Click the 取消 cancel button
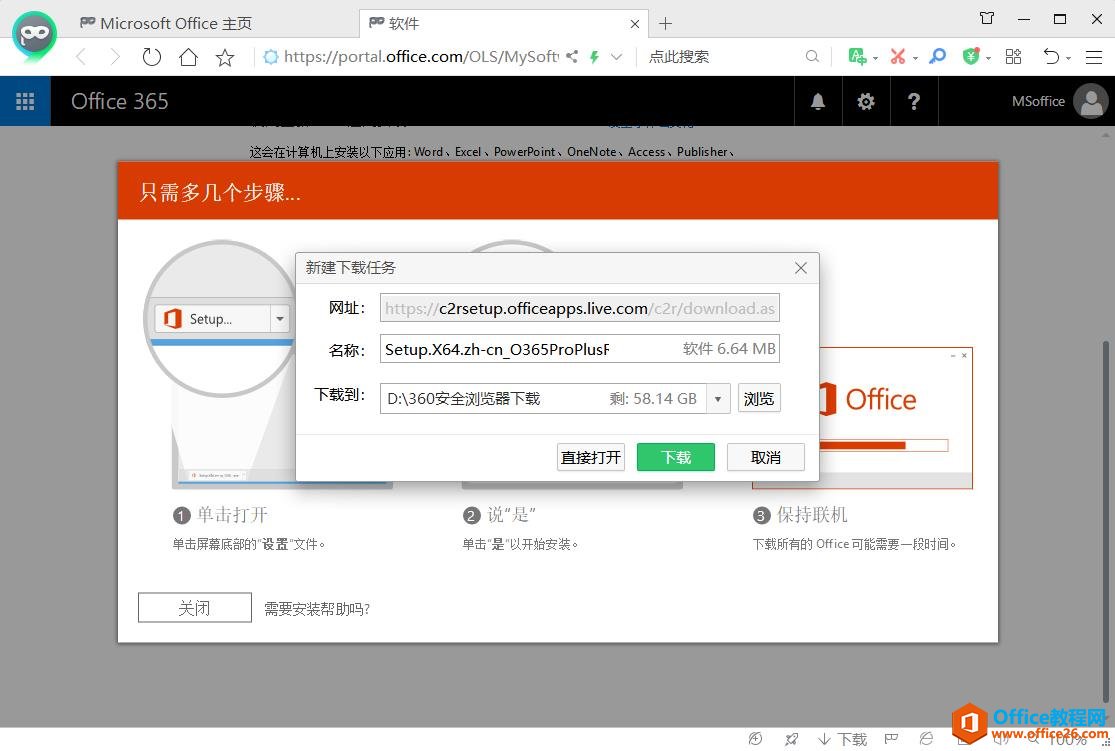The width and height of the screenshot is (1115, 751). pos(766,457)
